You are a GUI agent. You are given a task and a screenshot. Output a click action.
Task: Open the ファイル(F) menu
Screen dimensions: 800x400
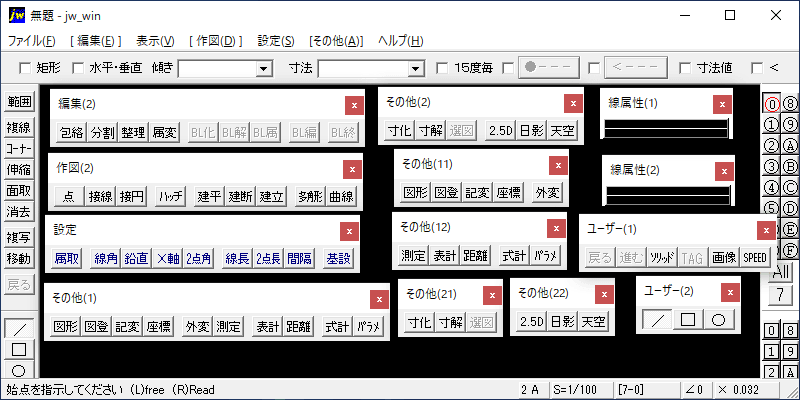click(32, 41)
